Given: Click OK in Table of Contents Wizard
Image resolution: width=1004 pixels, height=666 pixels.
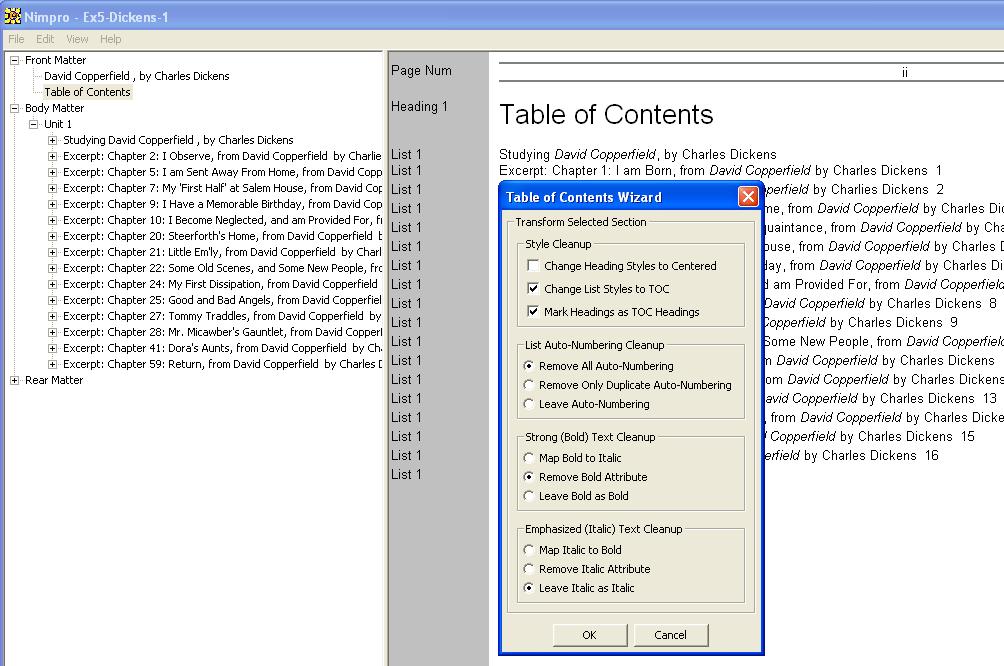Looking at the screenshot, I should [589, 635].
